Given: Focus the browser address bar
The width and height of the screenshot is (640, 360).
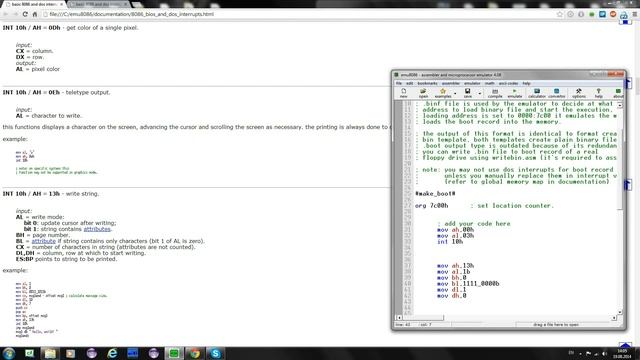Looking at the screenshot, I should 300,14.
